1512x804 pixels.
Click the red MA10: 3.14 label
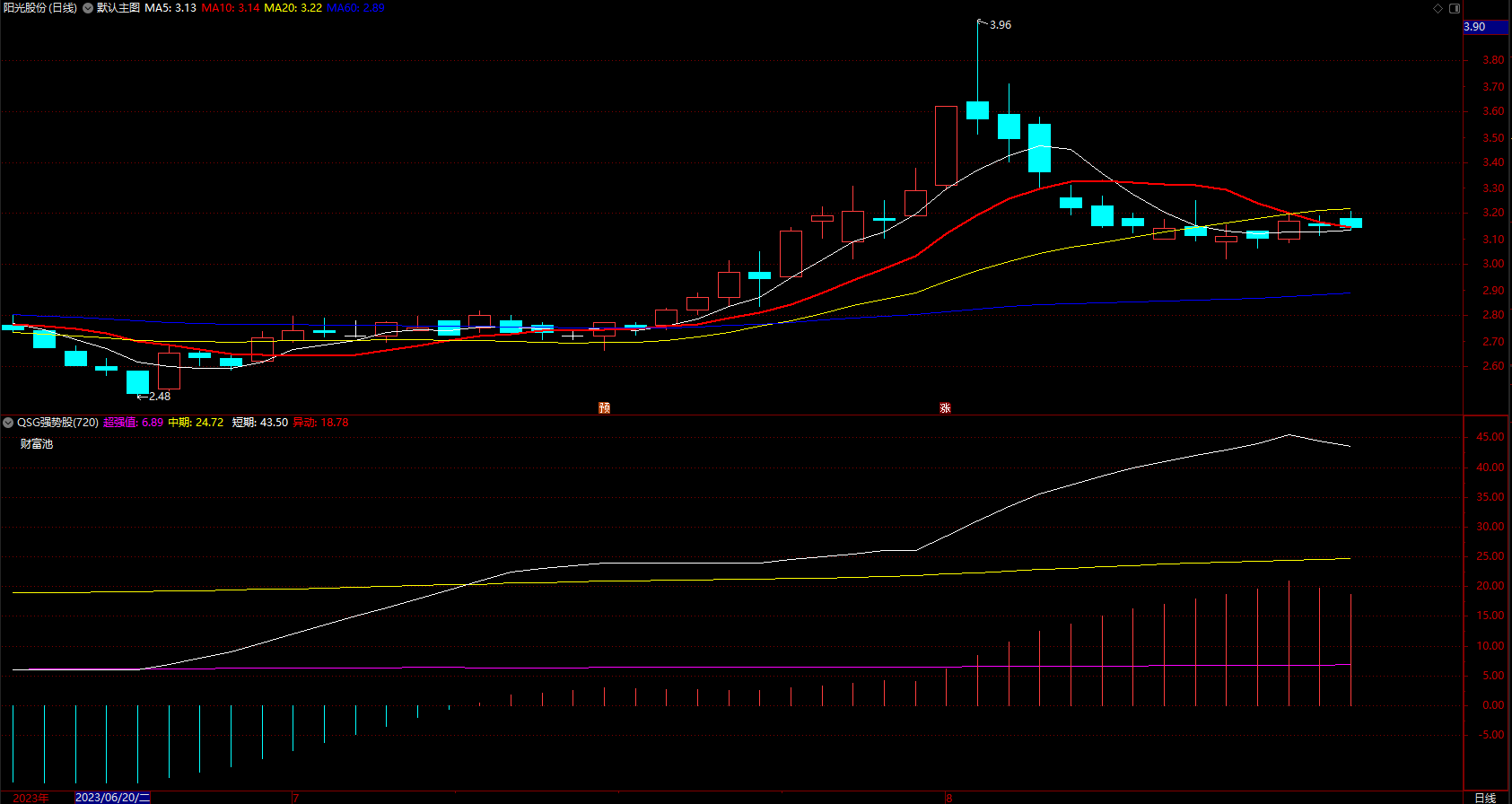tap(231, 8)
